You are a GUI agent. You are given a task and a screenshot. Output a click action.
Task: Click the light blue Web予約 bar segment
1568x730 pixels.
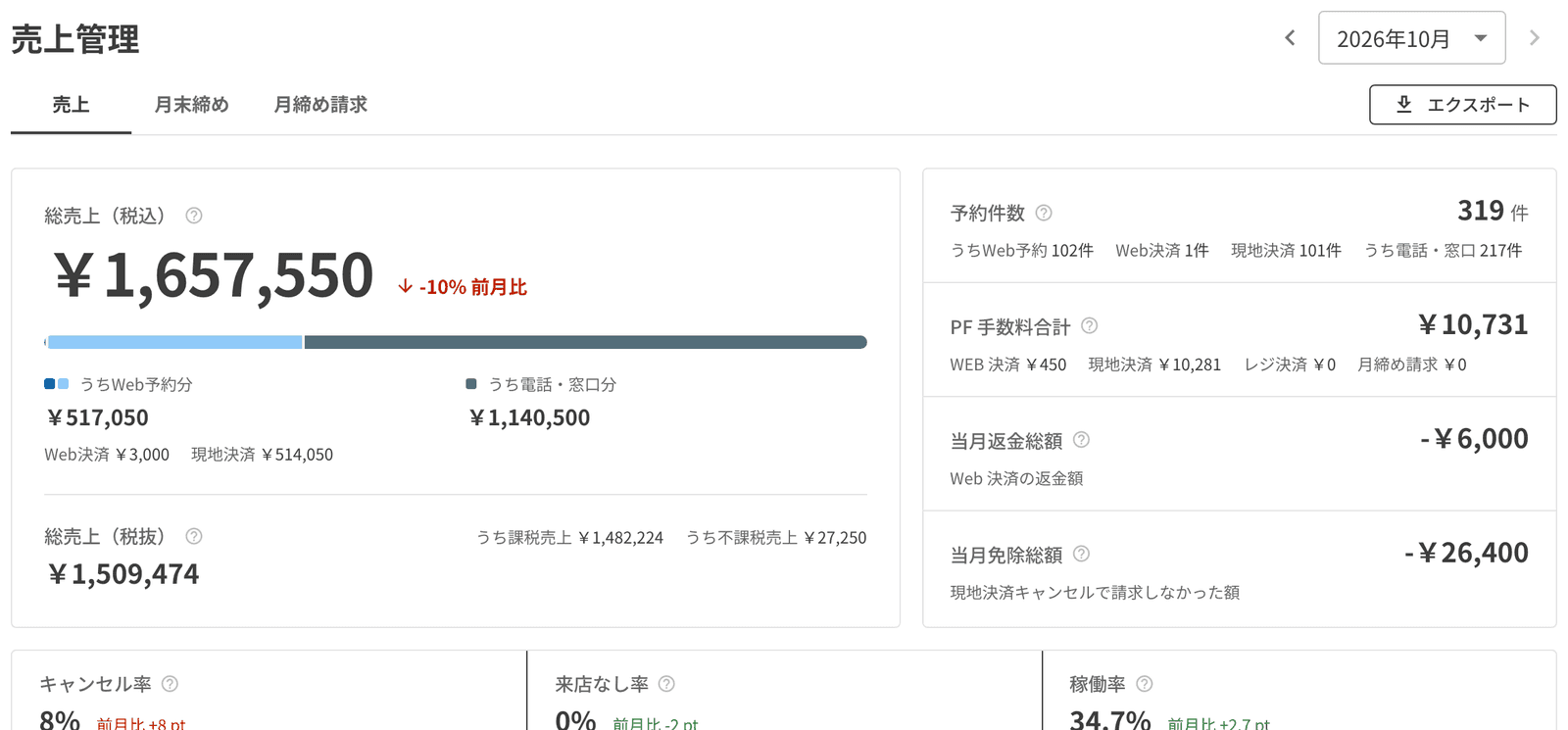(174, 342)
